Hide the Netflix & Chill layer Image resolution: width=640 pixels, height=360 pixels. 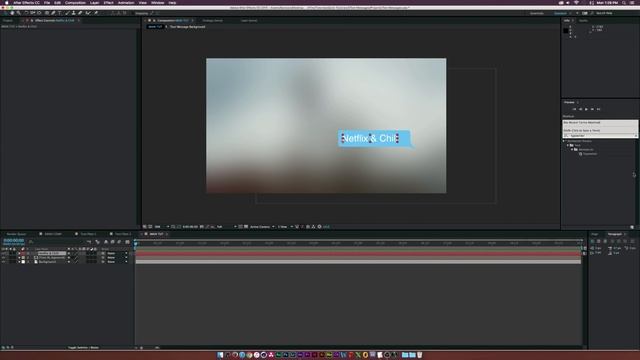click(4, 253)
